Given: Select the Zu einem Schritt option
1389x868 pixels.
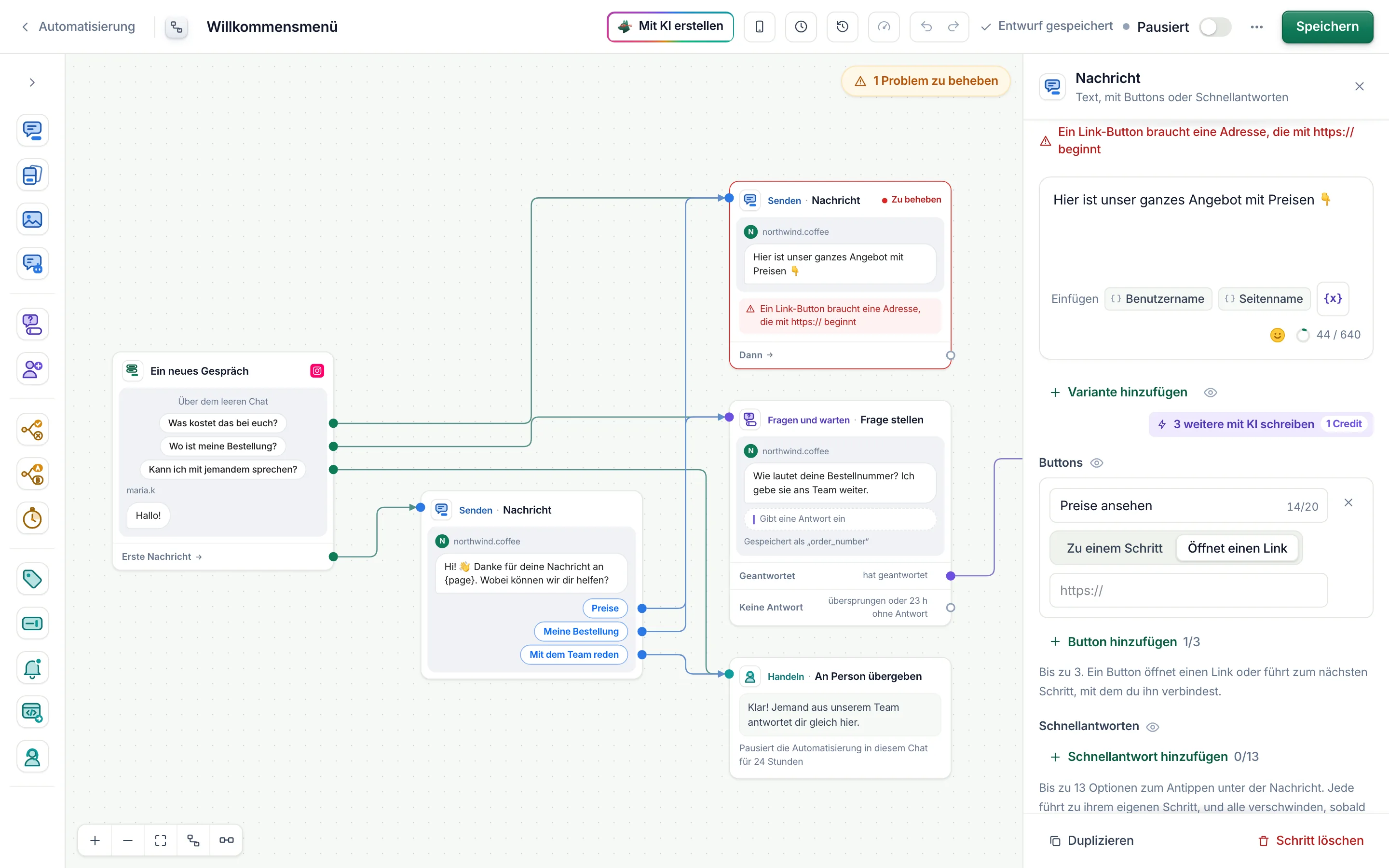Looking at the screenshot, I should click(1114, 548).
